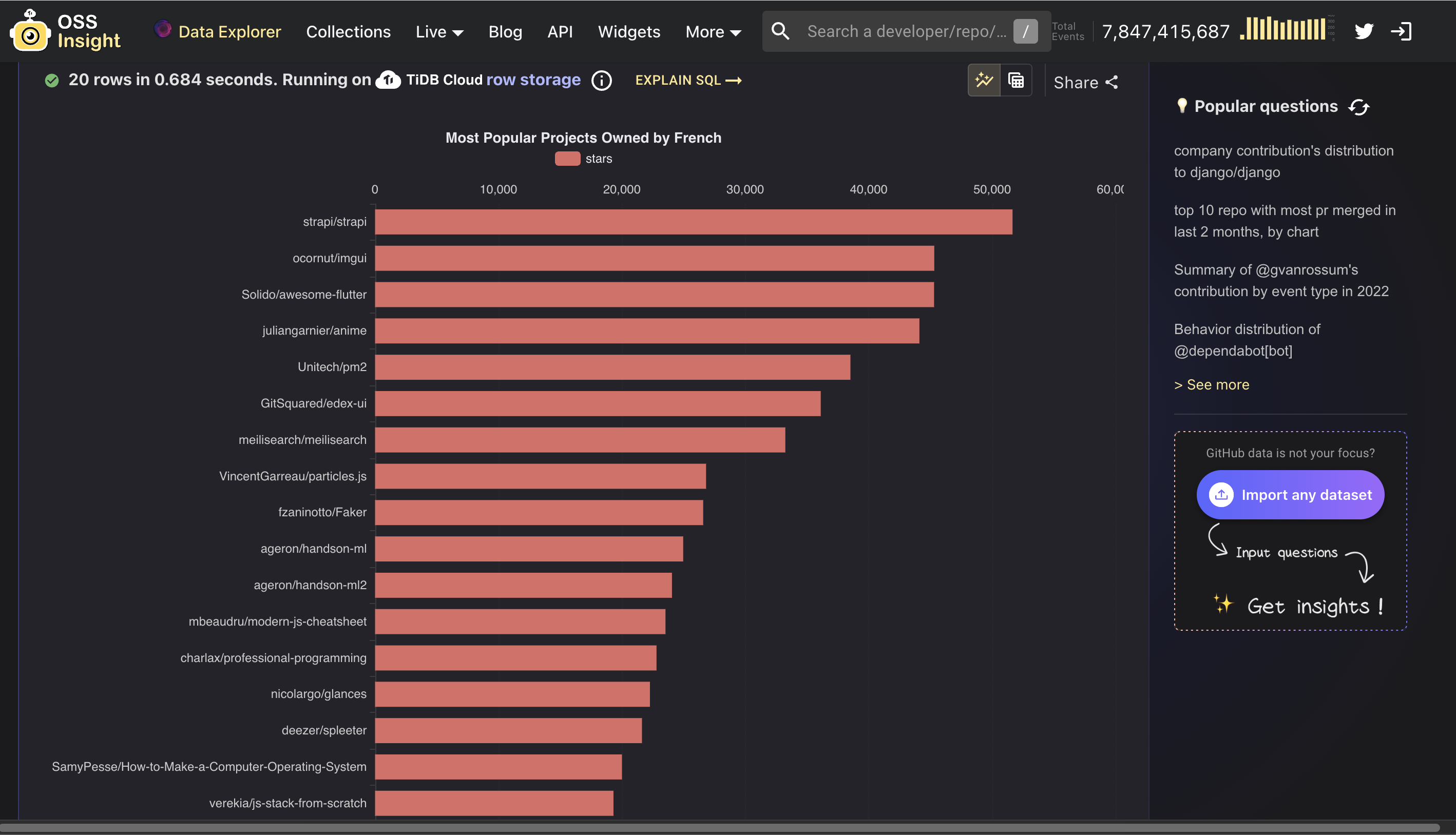Open Data Explorer via its globe icon
This screenshot has width=1456, height=835.
tap(162, 29)
